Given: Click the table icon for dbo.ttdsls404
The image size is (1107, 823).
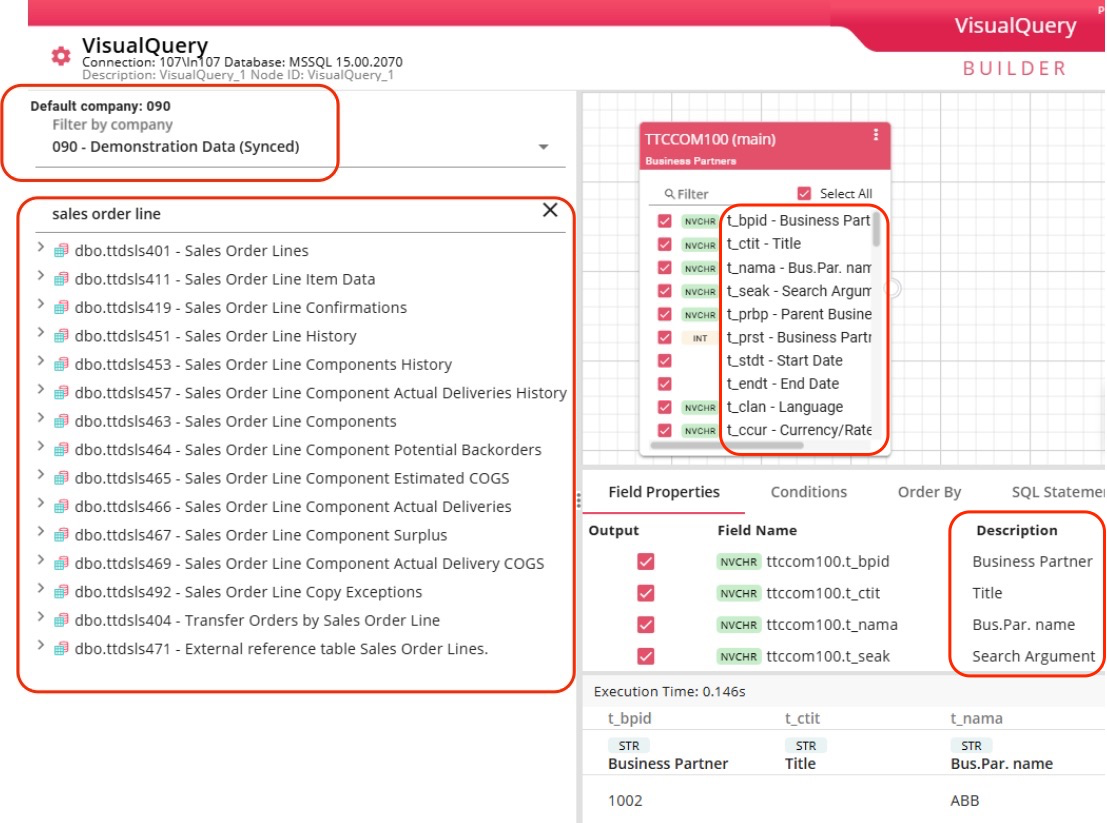Looking at the screenshot, I should point(61,620).
